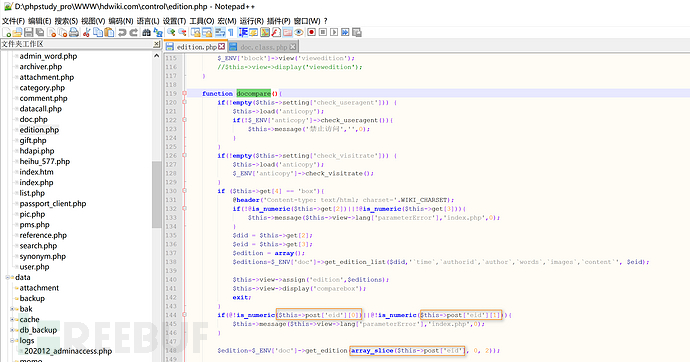Click the Open file folder icon
Viewport: 690px width, 362px height.
17,32
